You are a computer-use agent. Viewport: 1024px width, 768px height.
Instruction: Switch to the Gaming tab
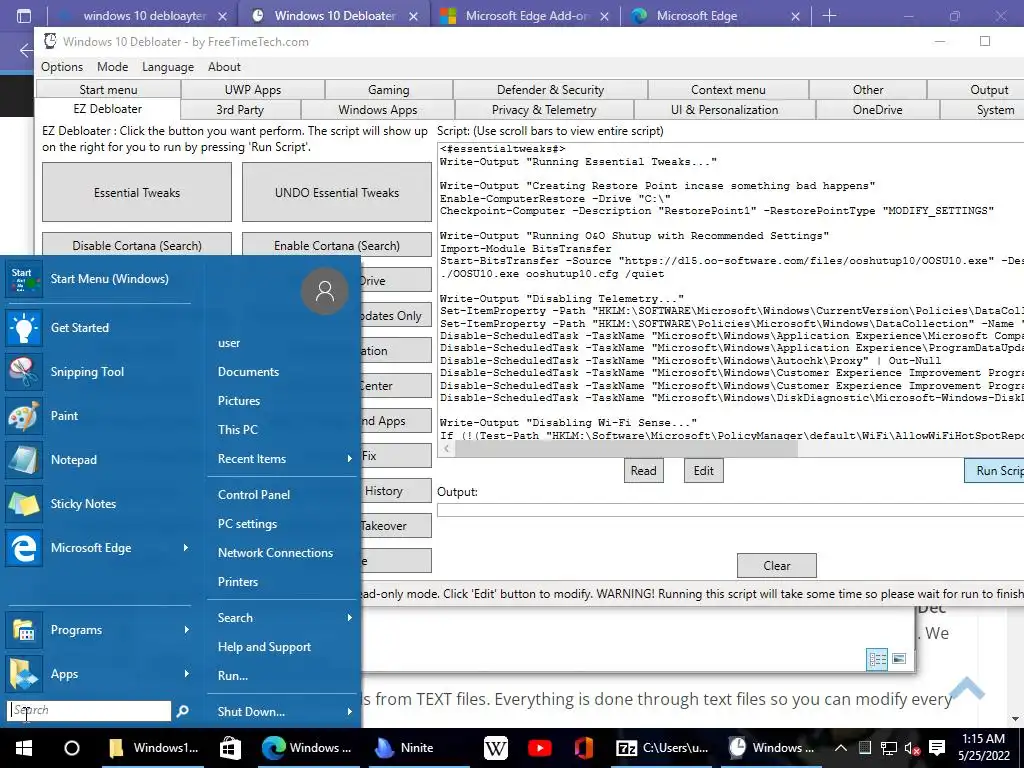[389, 89]
